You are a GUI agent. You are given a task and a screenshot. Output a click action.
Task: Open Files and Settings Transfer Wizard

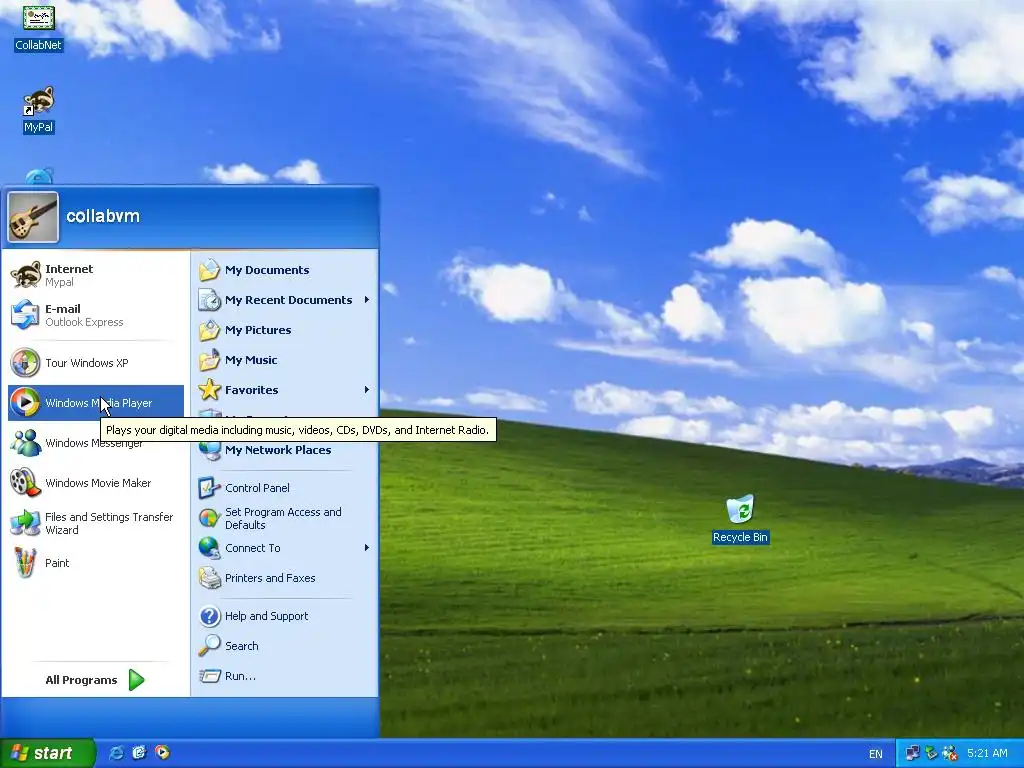(x=95, y=523)
